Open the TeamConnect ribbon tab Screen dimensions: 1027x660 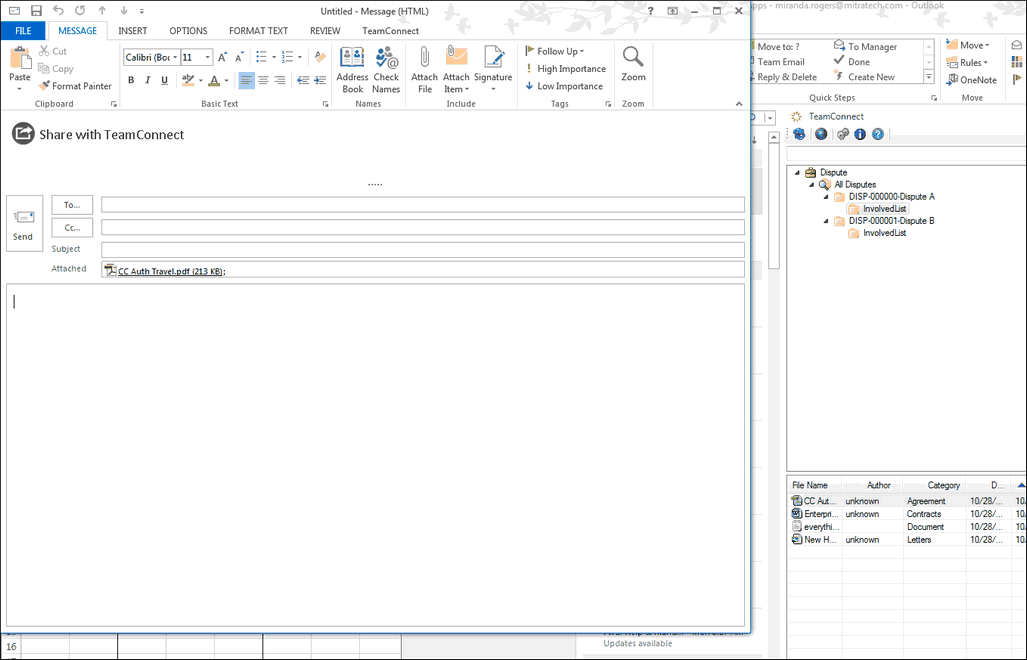pos(390,31)
